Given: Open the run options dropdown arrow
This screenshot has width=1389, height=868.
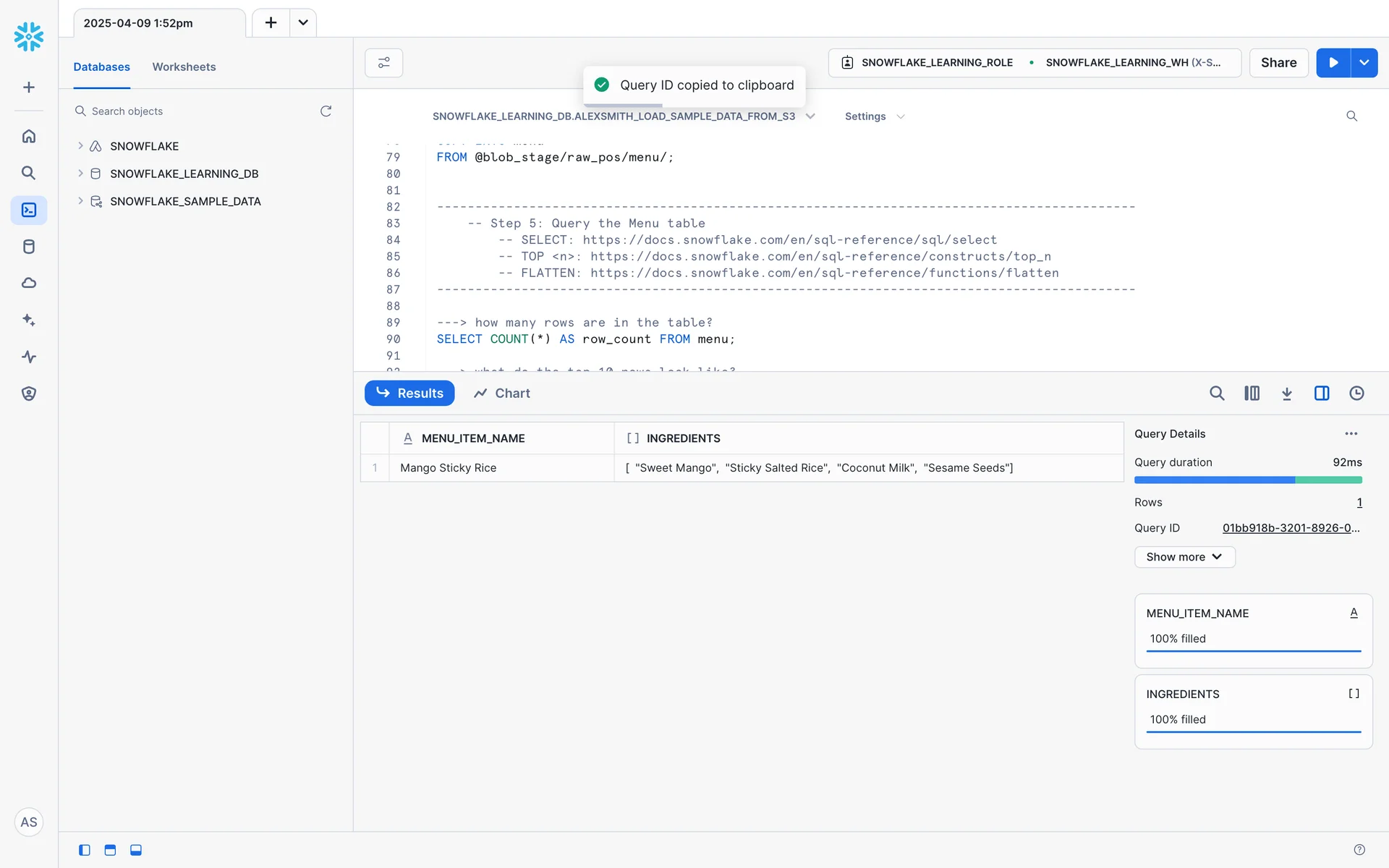Looking at the screenshot, I should pos(1364,63).
